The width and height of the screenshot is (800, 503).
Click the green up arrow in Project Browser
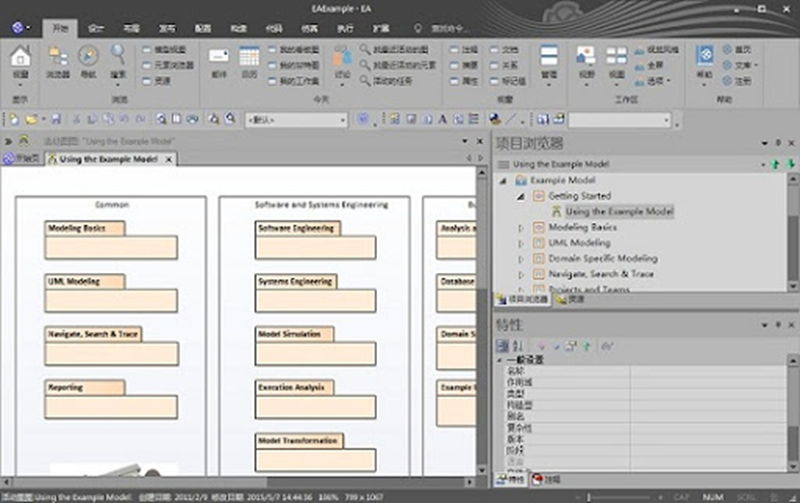pos(776,164)
